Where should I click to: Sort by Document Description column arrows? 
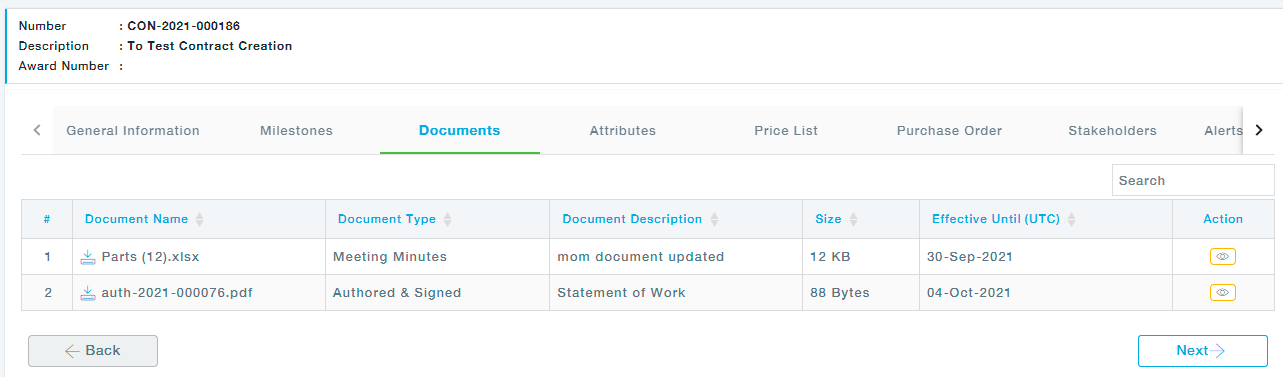click(x=713, y=219)
